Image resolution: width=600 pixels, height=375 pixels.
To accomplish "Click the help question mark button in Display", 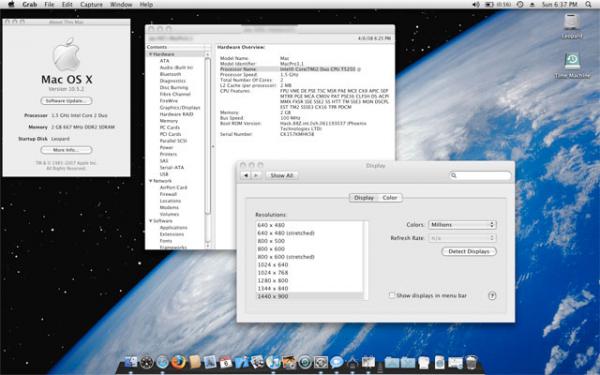I will pyautogui.click(x=492, y=295).
